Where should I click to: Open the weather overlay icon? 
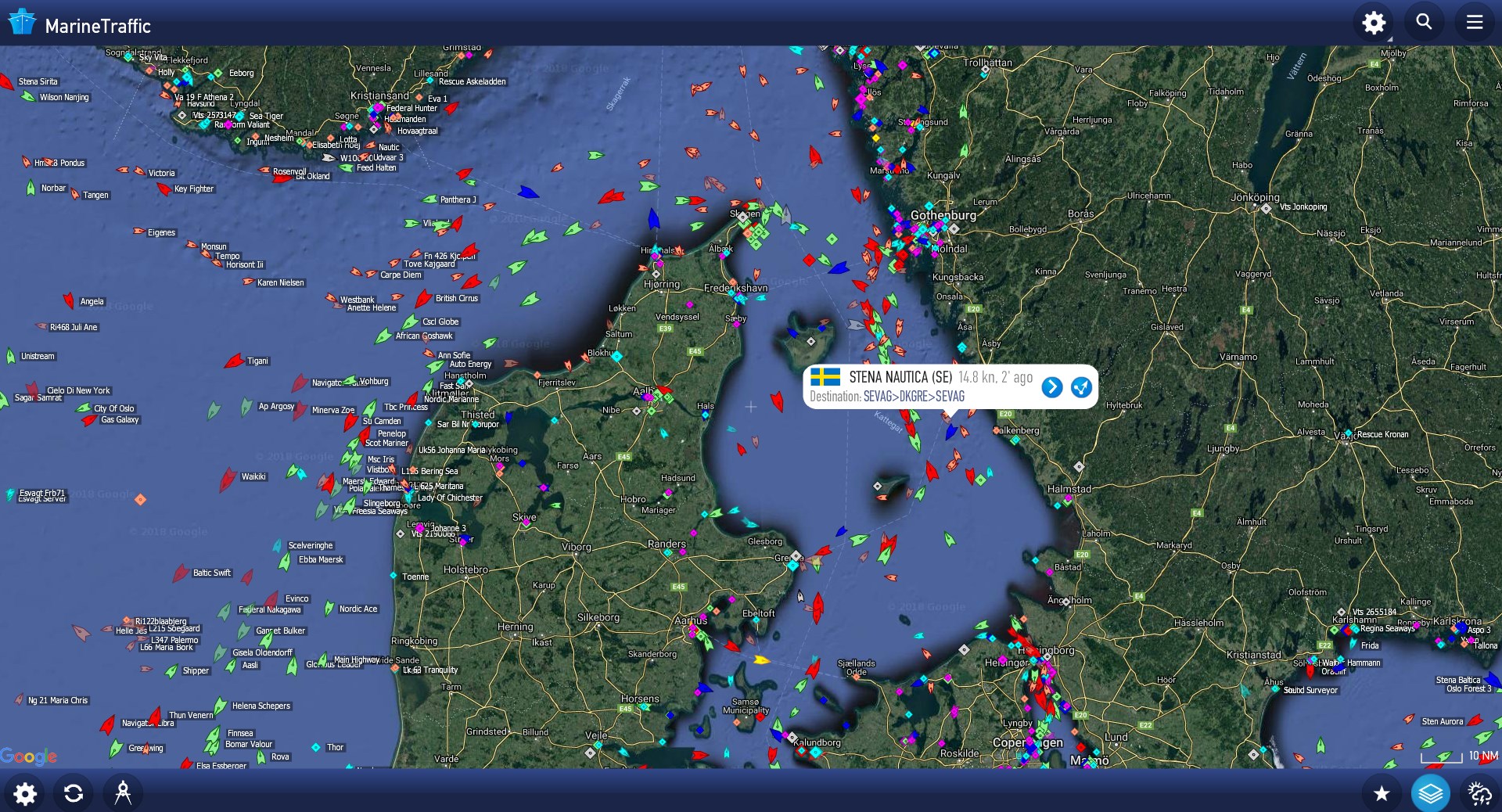1479,793
